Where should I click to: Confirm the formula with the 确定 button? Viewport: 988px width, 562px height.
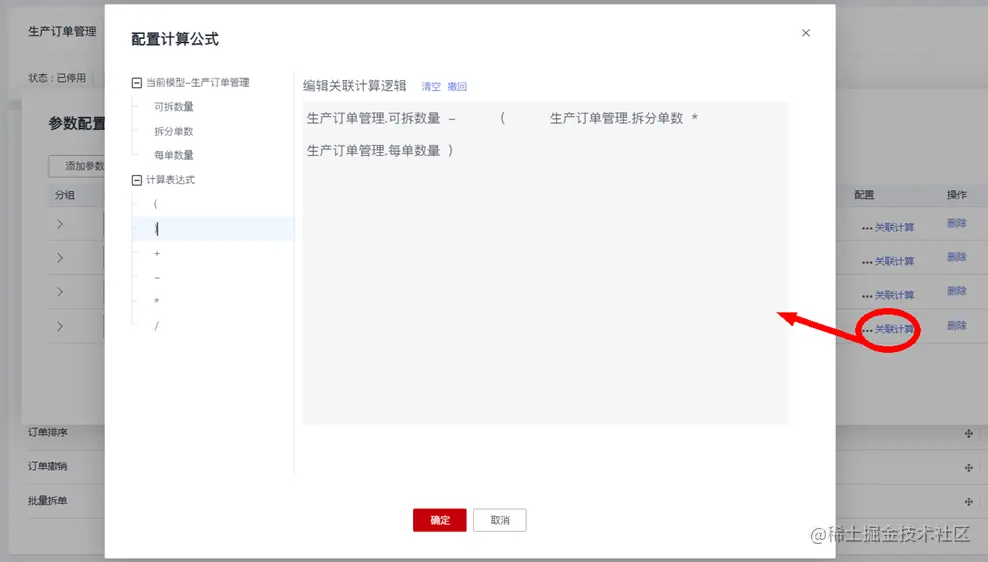(440, 520)
